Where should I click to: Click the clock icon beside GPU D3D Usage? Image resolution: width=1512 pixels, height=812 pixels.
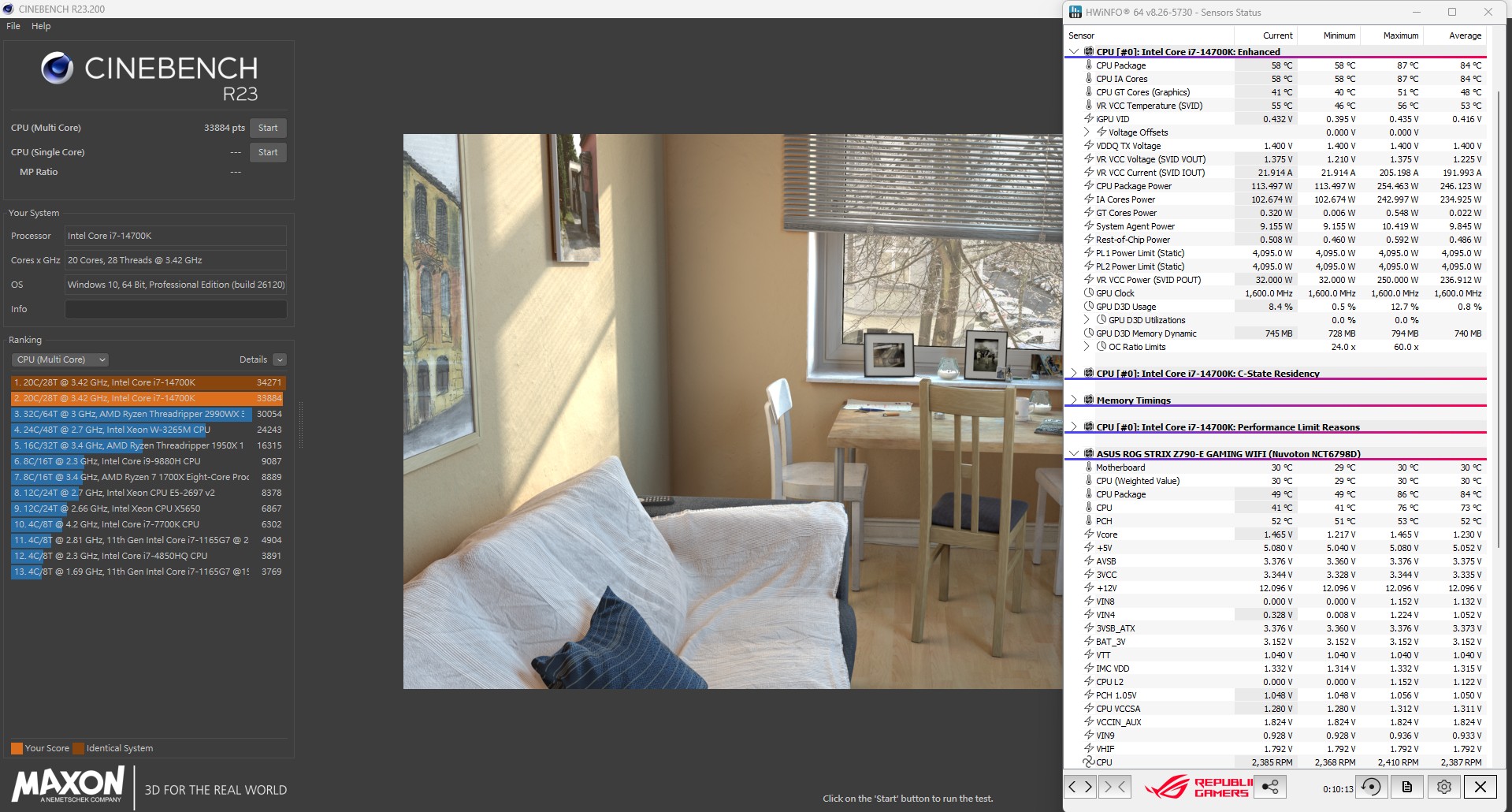(x=1089, y=306)
